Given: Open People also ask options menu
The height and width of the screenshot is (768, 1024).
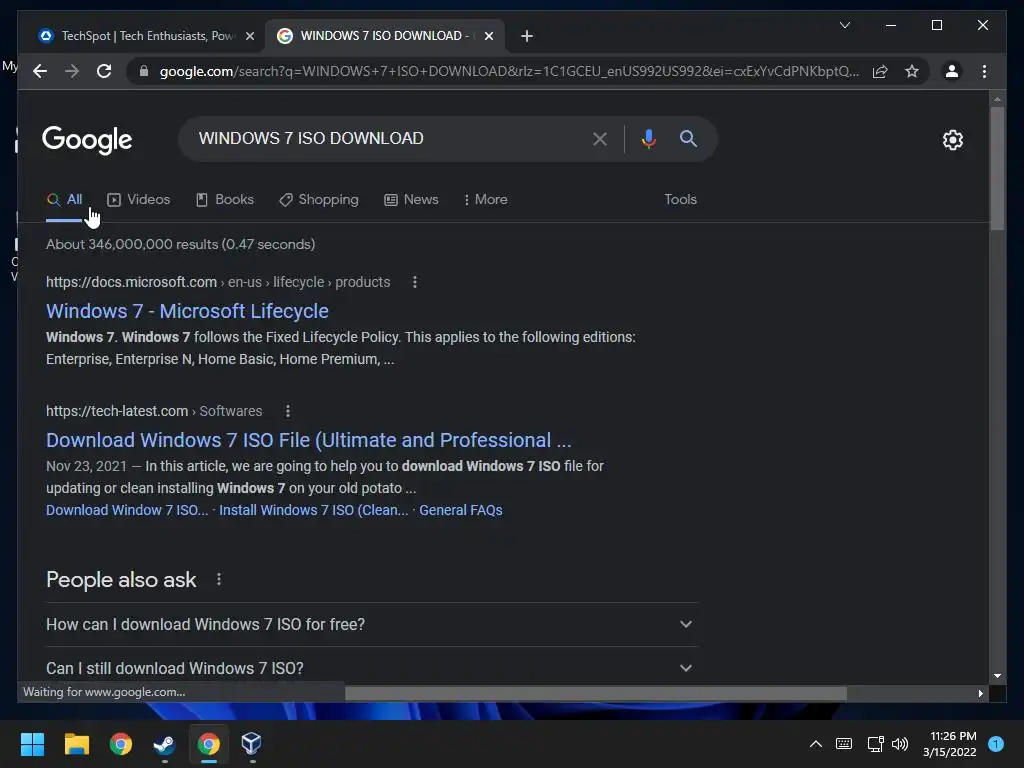Looking at the screenshot, I should click(219, 579).
